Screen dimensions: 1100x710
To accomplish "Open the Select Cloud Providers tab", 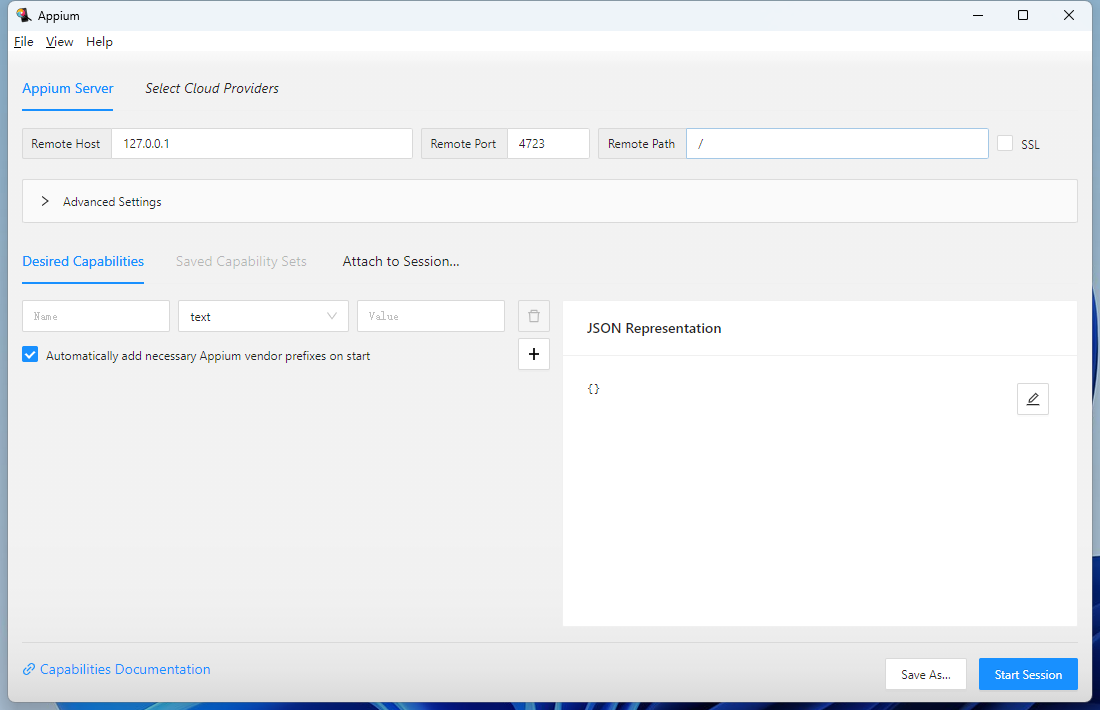I will 212,88.
